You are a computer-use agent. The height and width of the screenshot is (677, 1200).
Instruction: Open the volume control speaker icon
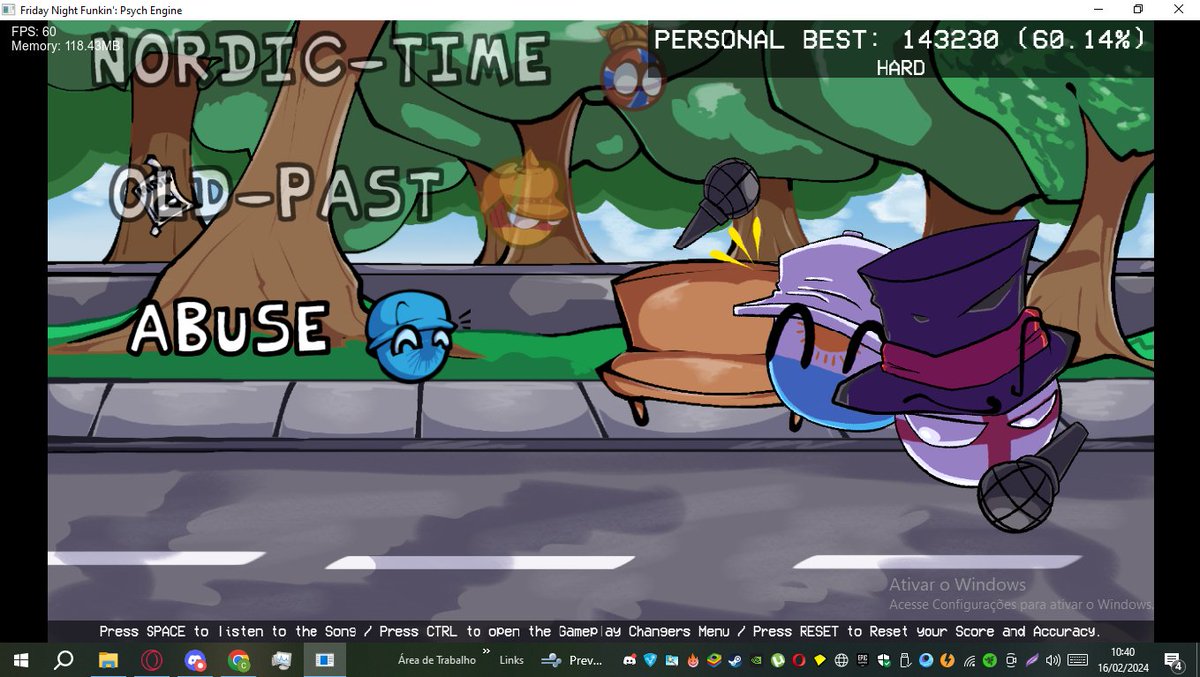[1052, 660]
